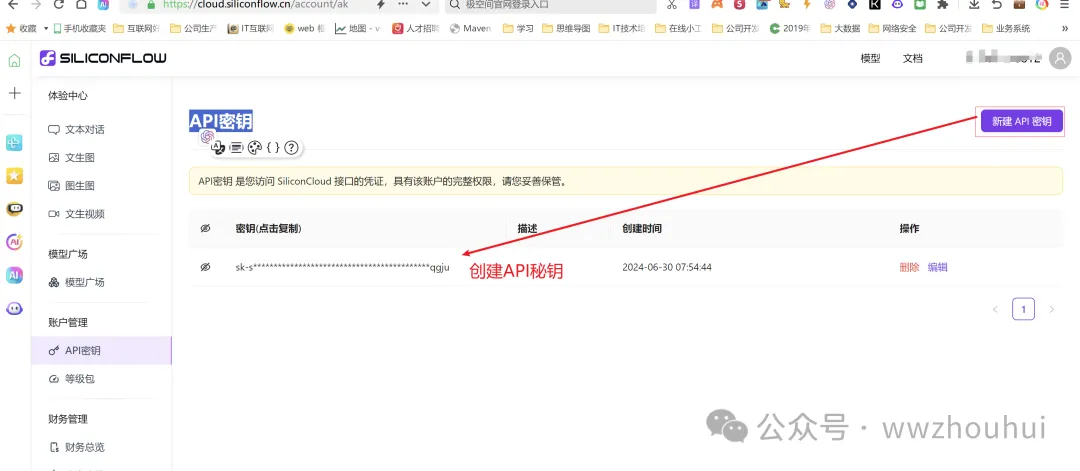The image size is (1080, 471).
Task: Click 新建 API 密钥 button
Action: (x=1021, y=122)
